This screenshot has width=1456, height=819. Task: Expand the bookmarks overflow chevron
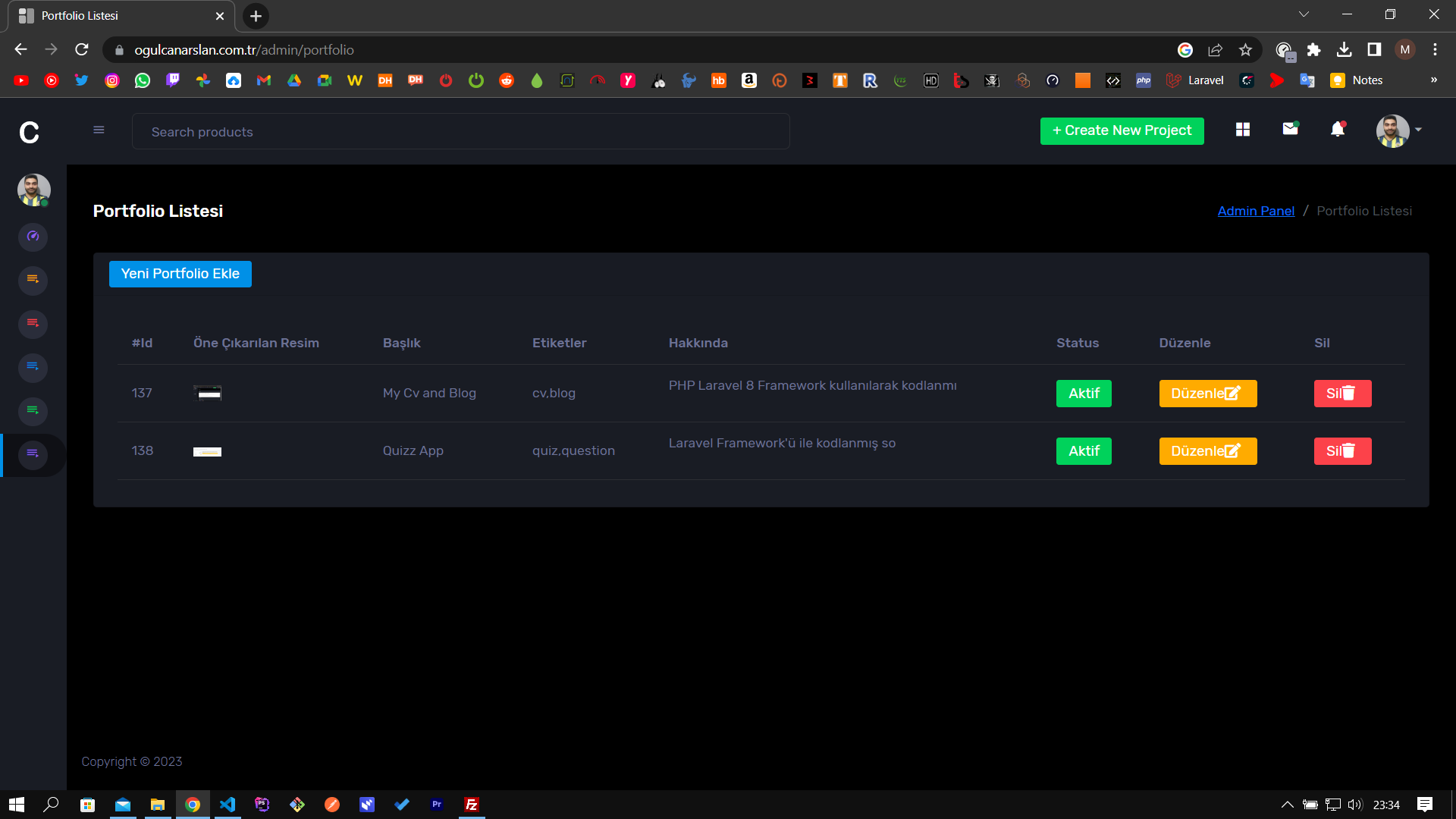1433,80
